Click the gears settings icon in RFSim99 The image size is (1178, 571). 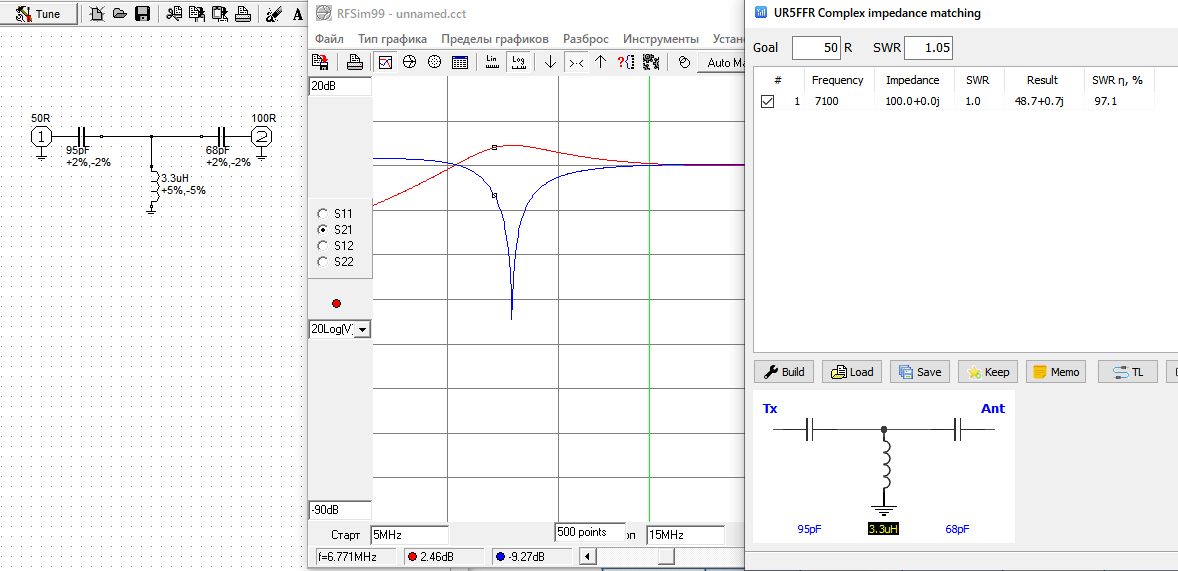(x=651, y=62)
